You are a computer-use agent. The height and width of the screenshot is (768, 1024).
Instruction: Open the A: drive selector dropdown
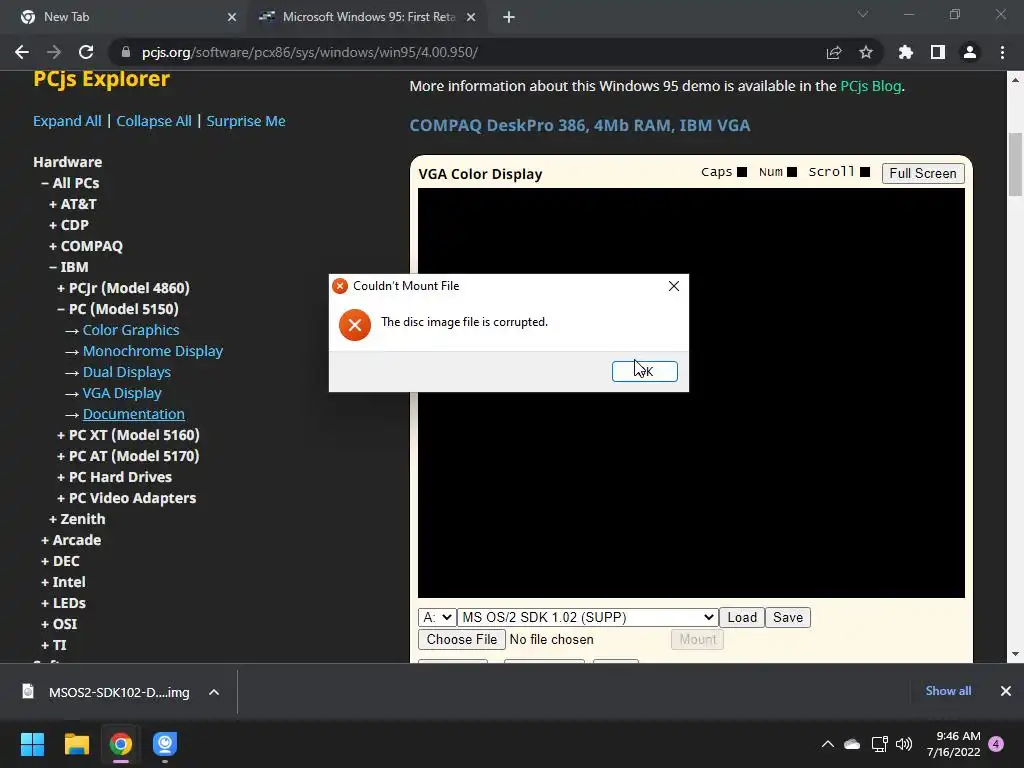coord(437,617)
